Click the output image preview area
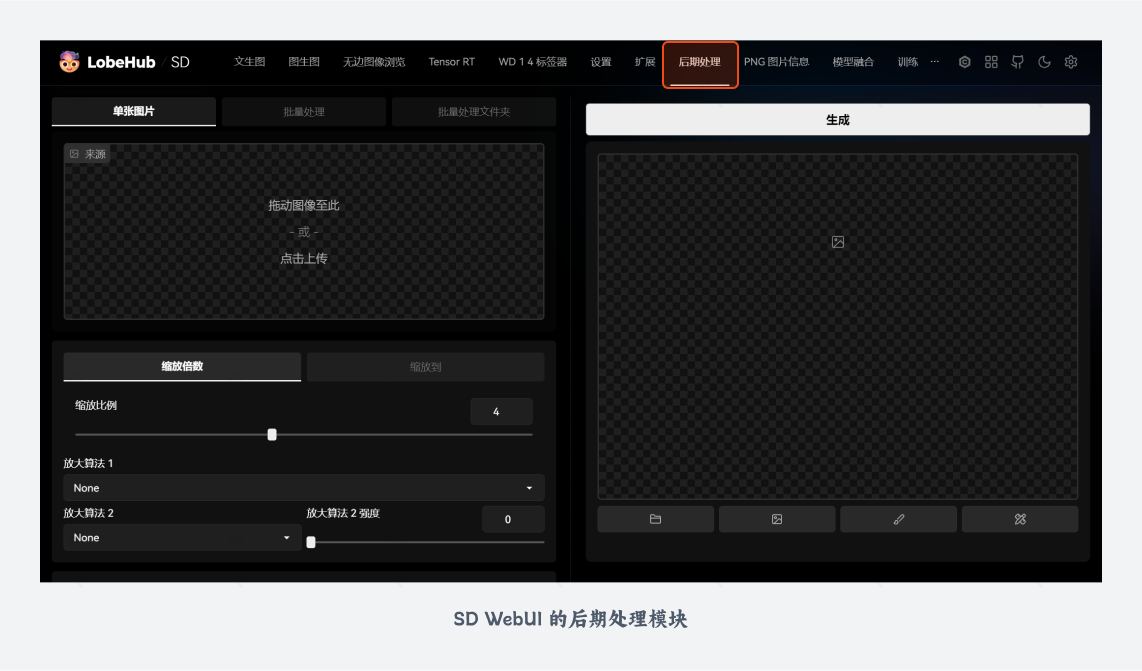Image resolution: width=1142 pixels, height=671 pixels. (x=838, y=326)
